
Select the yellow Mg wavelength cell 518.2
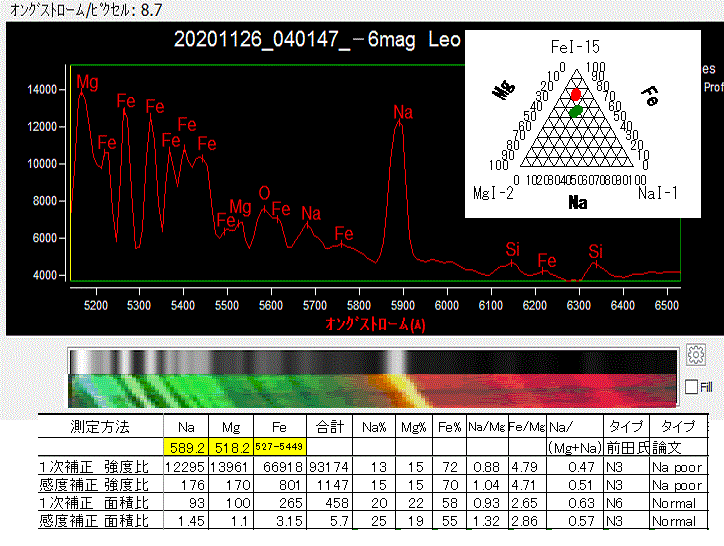(x=231, y=447)
